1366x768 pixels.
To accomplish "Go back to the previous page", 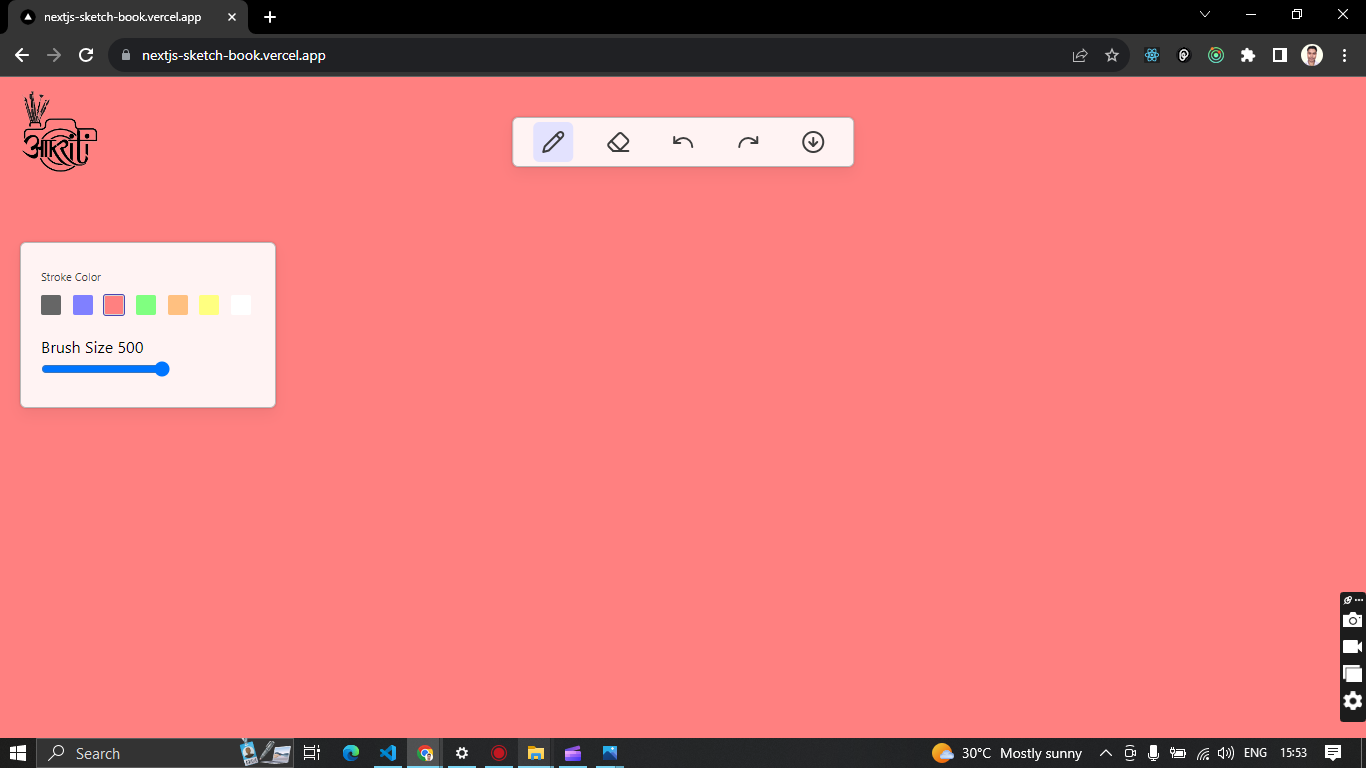I will tap(22, 55).
